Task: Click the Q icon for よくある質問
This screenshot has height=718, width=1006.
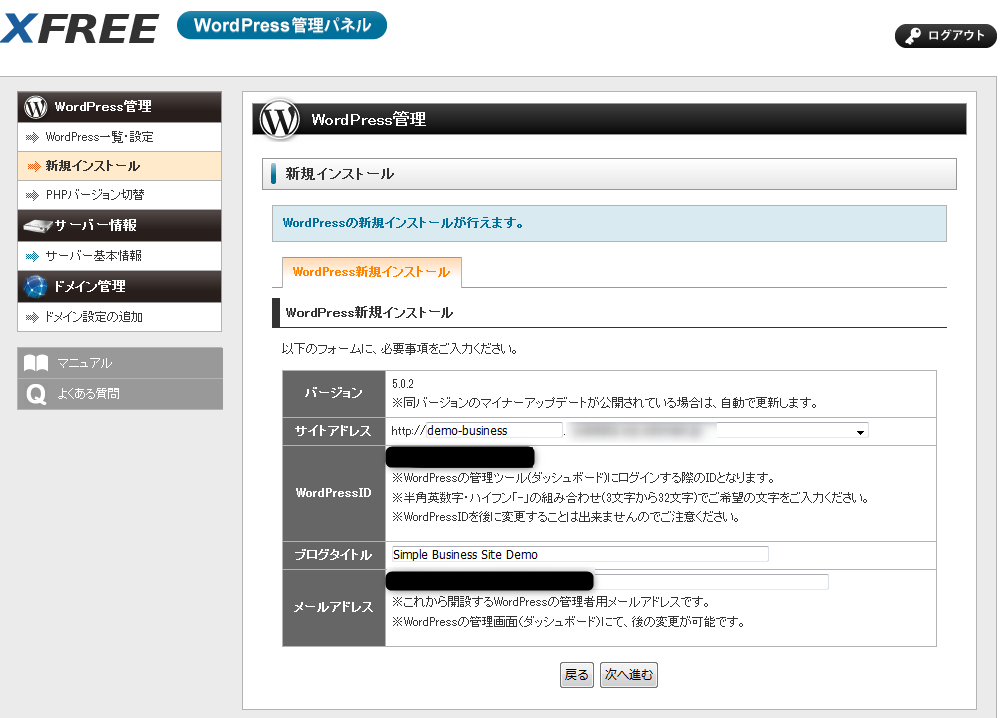Action: (36, 394)
